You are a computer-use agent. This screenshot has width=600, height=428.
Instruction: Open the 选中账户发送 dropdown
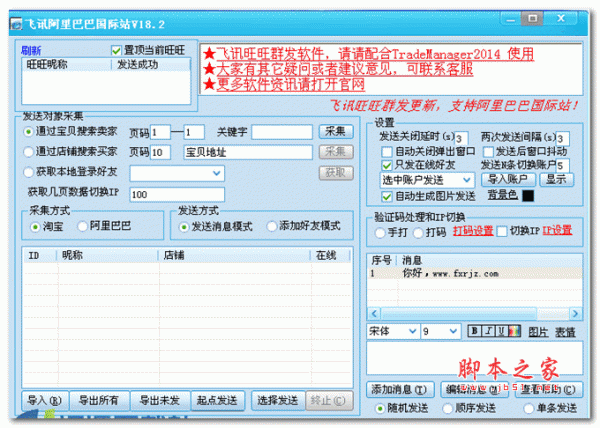467,180
